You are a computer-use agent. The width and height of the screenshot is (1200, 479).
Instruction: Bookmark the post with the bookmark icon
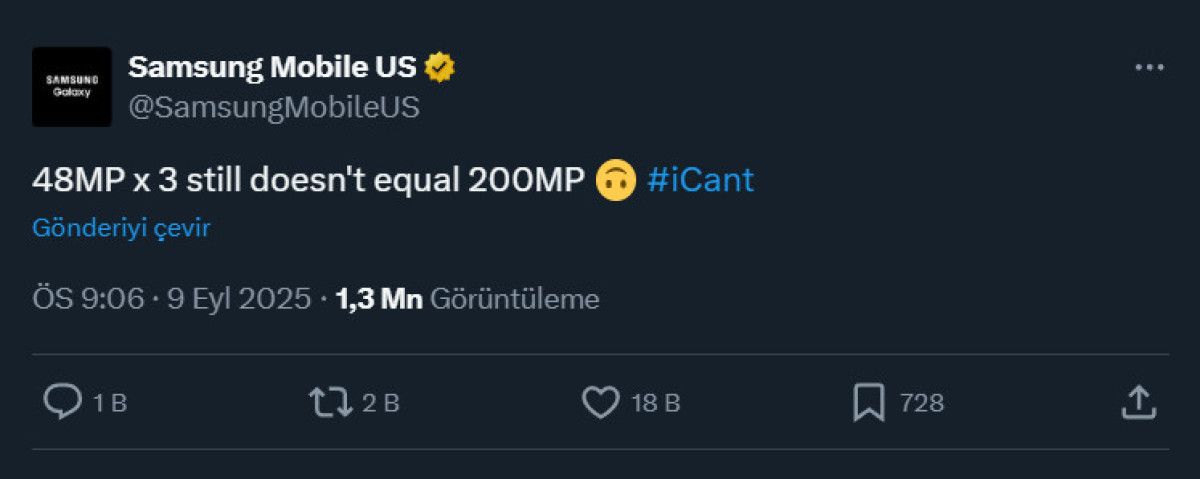coord(869,402)
